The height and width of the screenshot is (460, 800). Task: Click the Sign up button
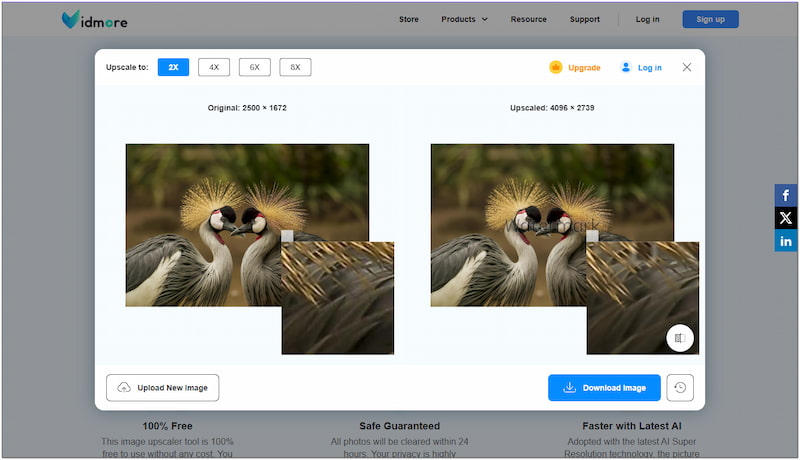tap(710, 19)
